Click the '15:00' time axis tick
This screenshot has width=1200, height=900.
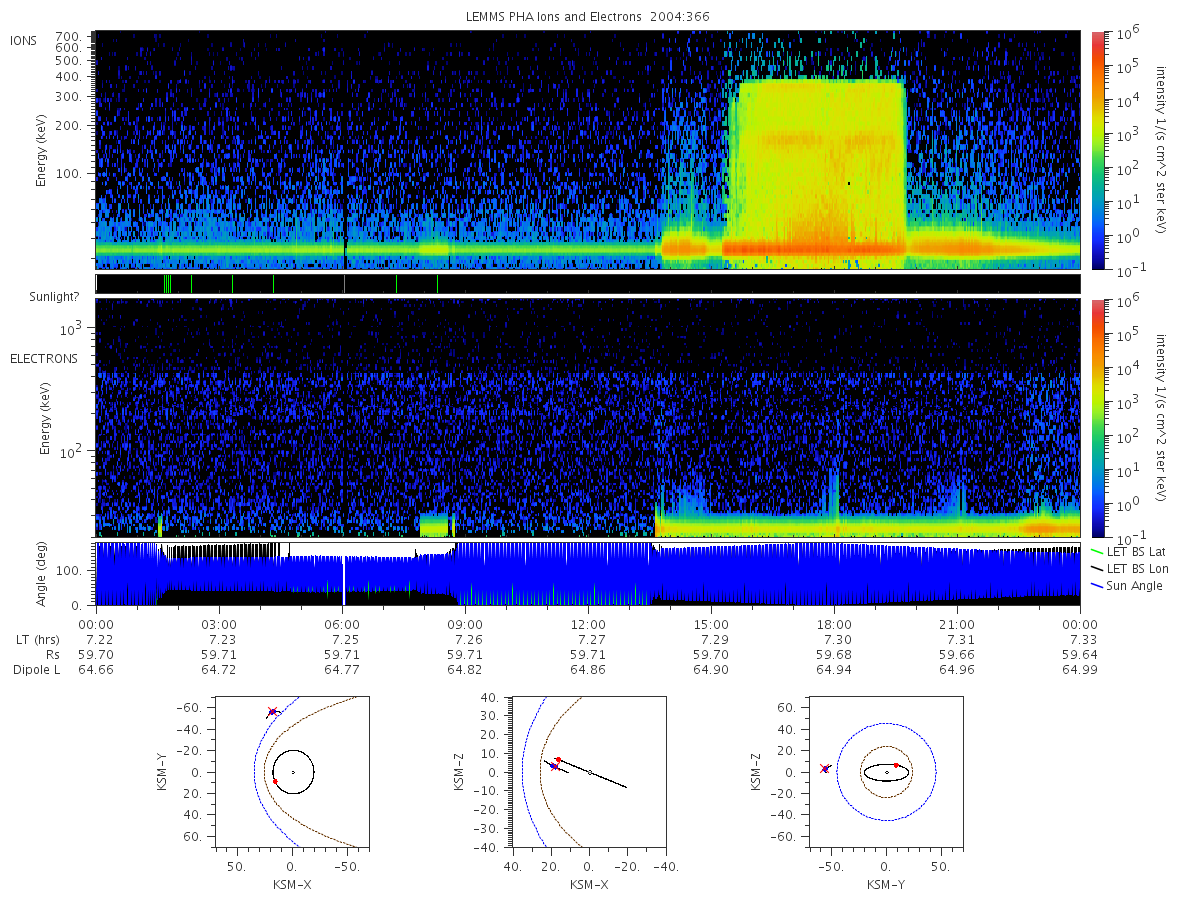tap(711, 623)
